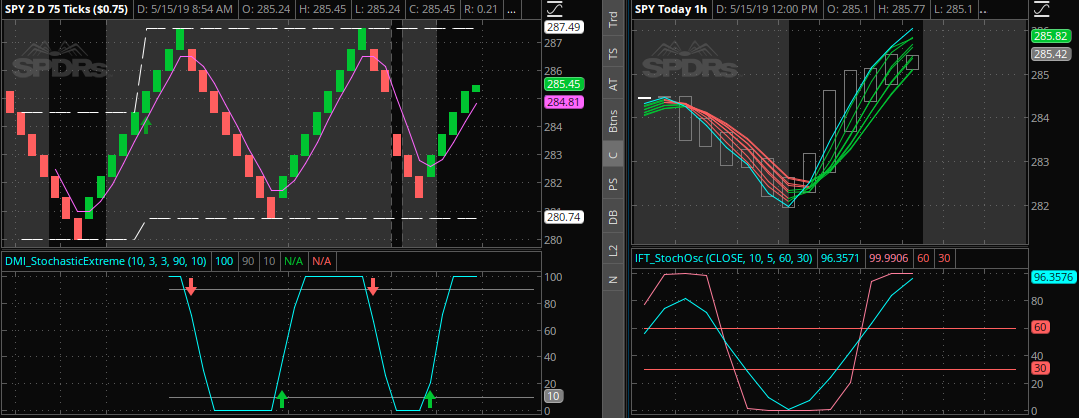Click the first red down-arrow signal in DMI_StochasticExtreme

(191, 287)
